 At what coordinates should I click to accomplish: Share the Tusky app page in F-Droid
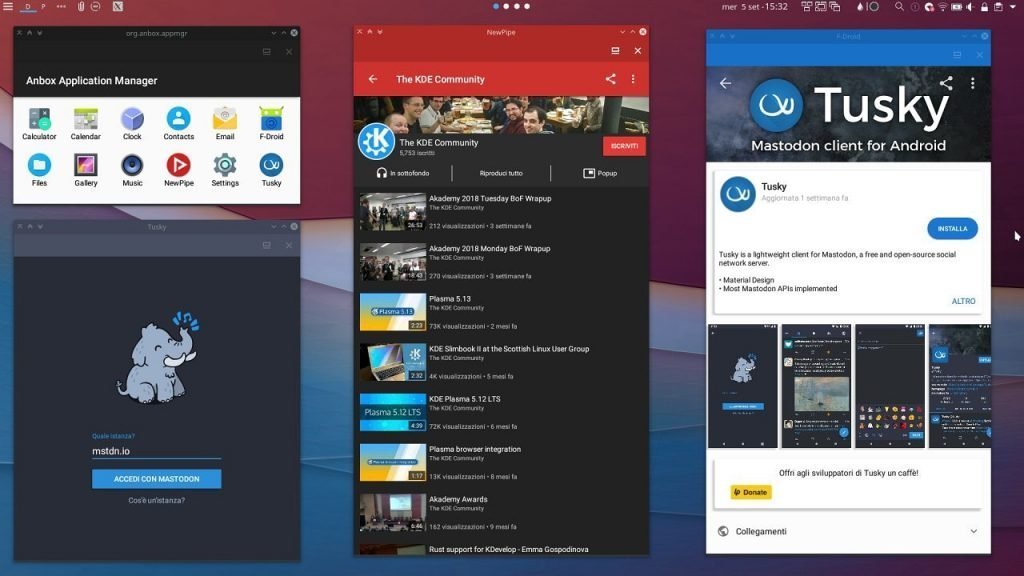coord(946,83)
